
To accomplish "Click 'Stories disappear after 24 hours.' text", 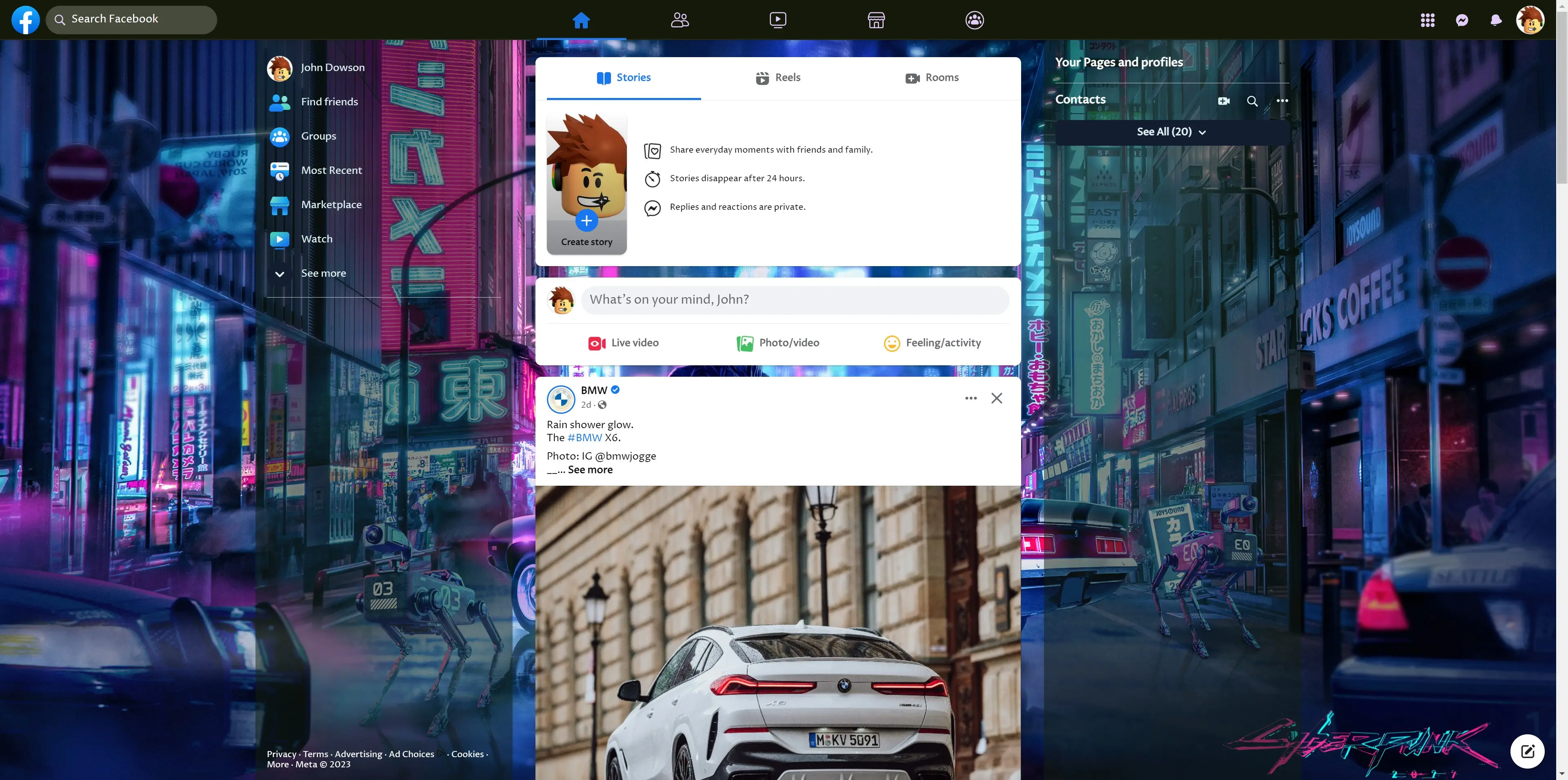I will (737, 178).
